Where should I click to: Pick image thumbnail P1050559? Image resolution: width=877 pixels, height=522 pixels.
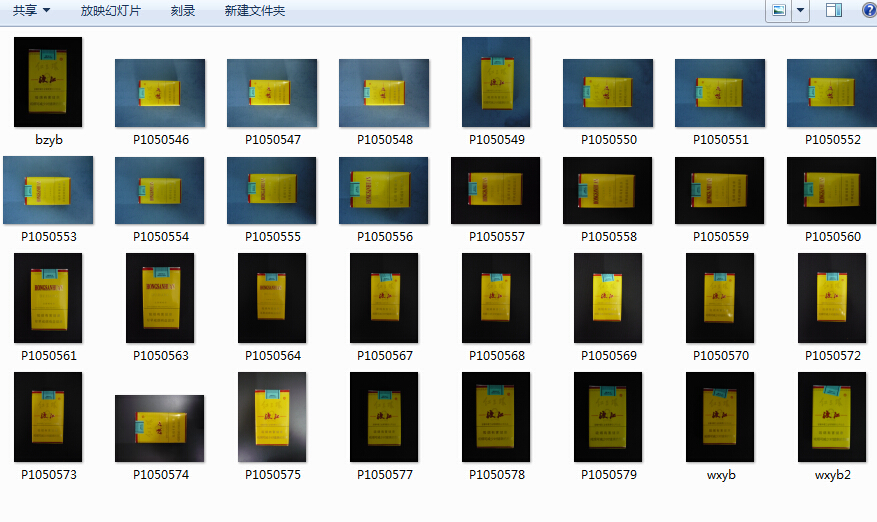(x=719, y=190)
